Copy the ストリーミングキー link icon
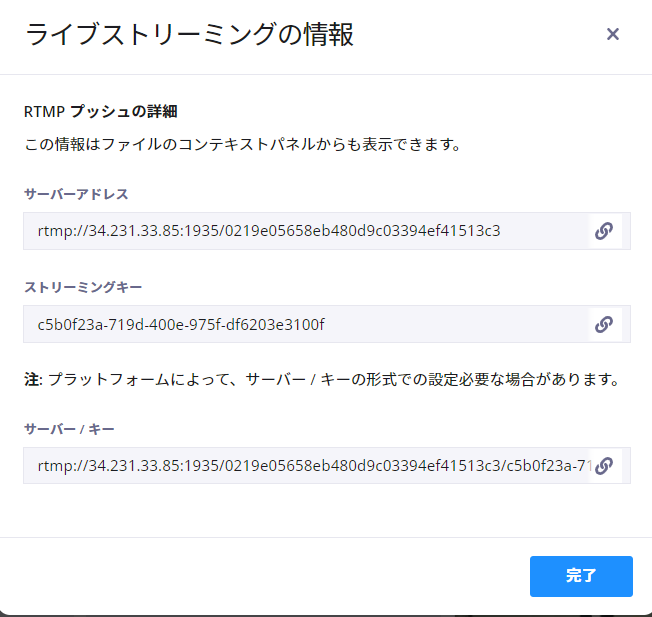This screenshot has height=617, width=652. point(604,324)
